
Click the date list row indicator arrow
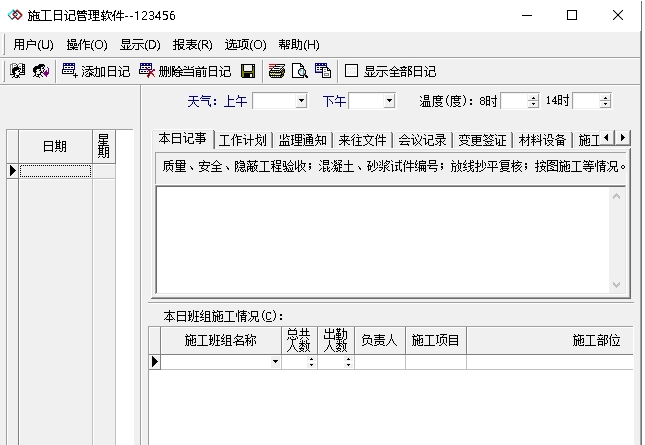(12, 171)
